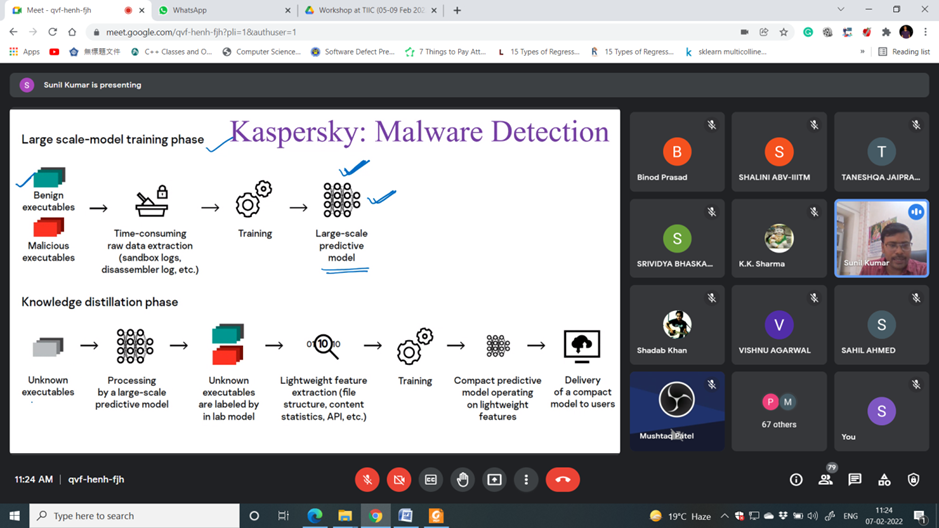The height and width of the screenshot is (528, 939).
Task: Click the Present now screen-share icon
Action: tap(494, 480)
